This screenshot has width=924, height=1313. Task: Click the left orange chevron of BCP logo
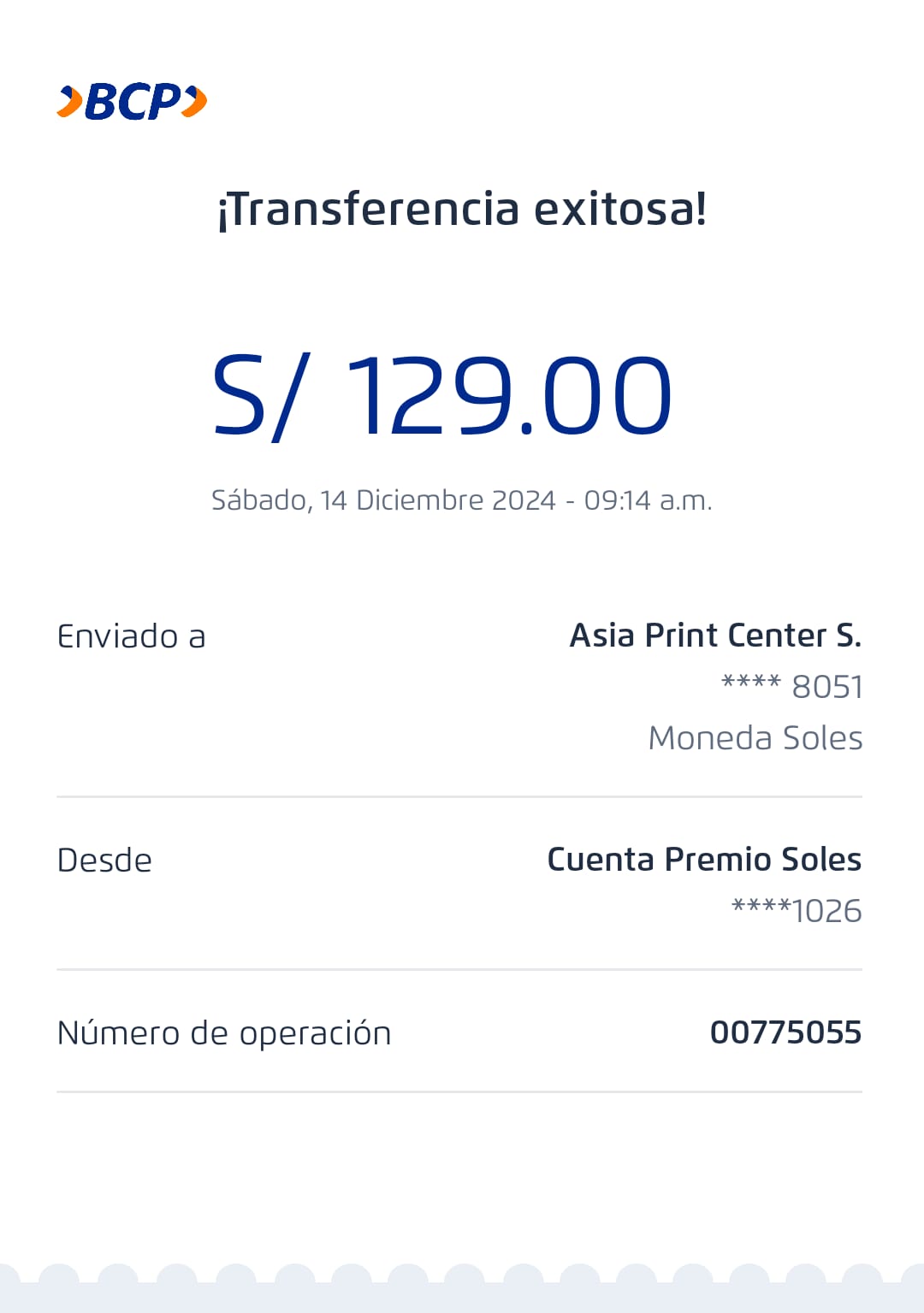70,102
